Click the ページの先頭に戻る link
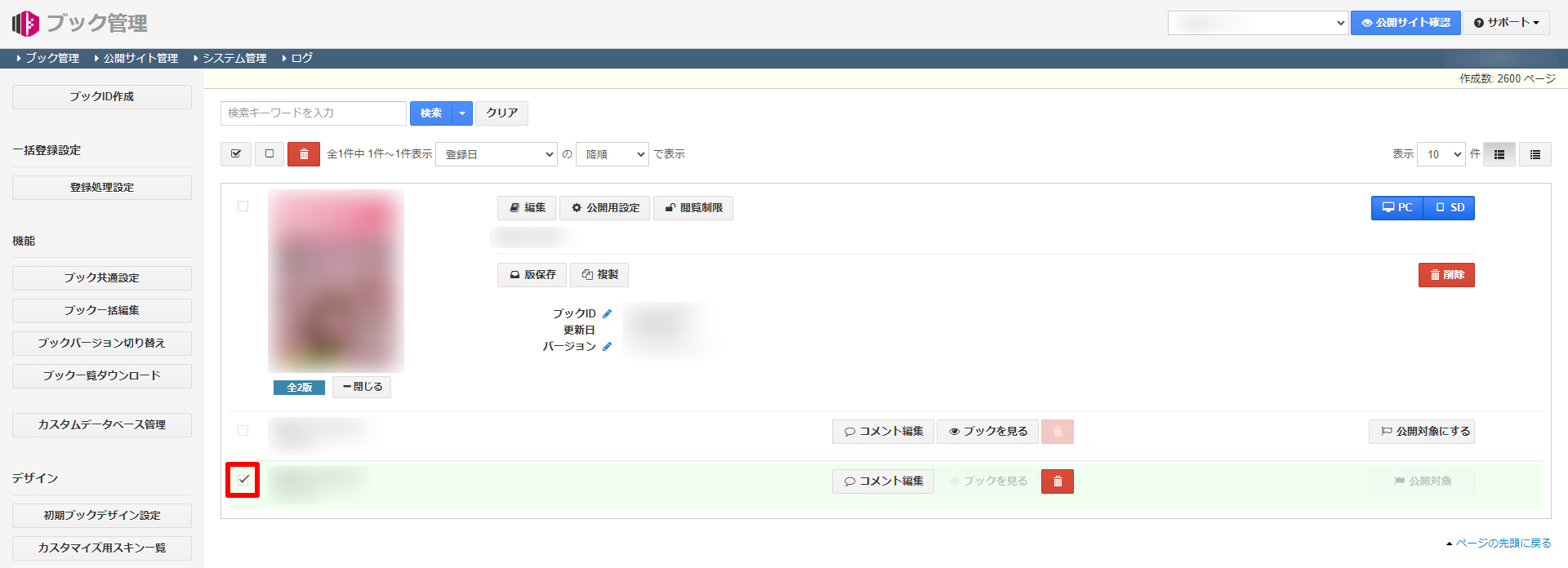This screenshot has height=568, width=1568. tap(1502, 544)
